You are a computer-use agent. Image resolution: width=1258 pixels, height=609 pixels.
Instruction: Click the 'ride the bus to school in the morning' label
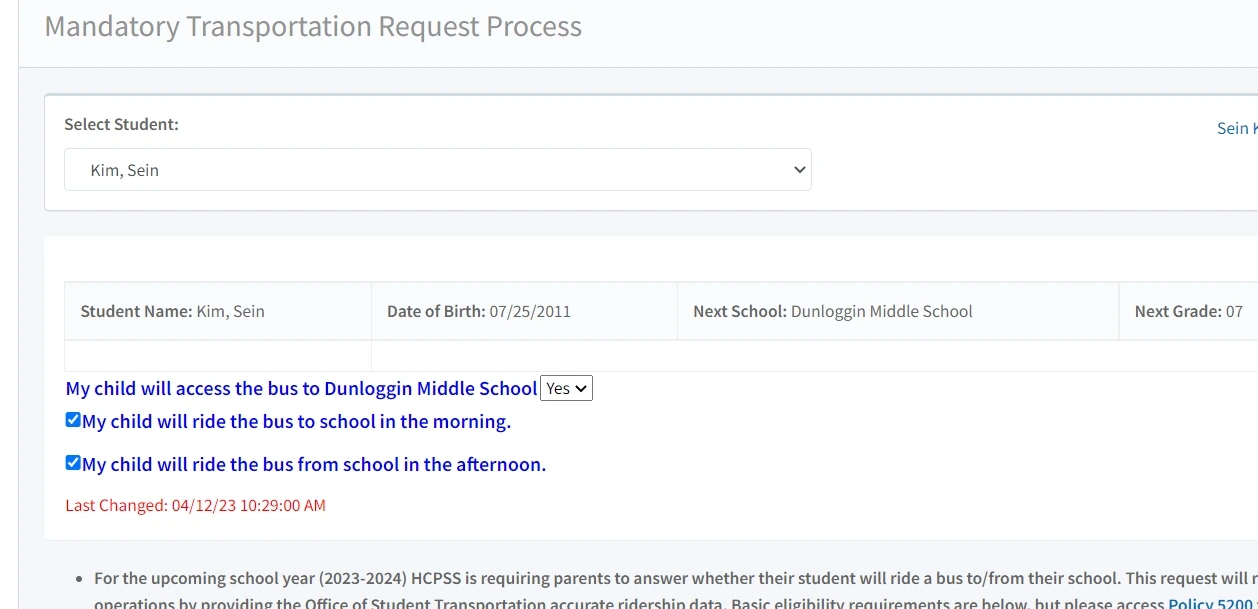(297, 422)
